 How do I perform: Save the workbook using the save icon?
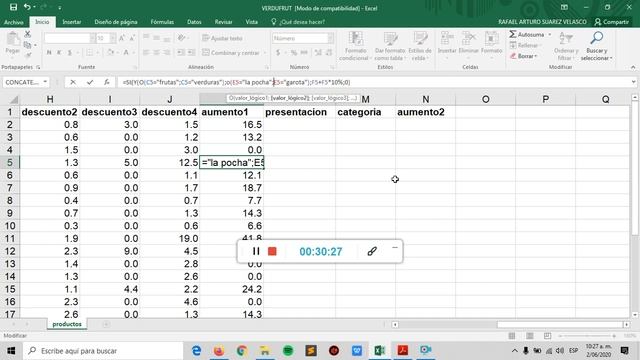pos(13,7)
